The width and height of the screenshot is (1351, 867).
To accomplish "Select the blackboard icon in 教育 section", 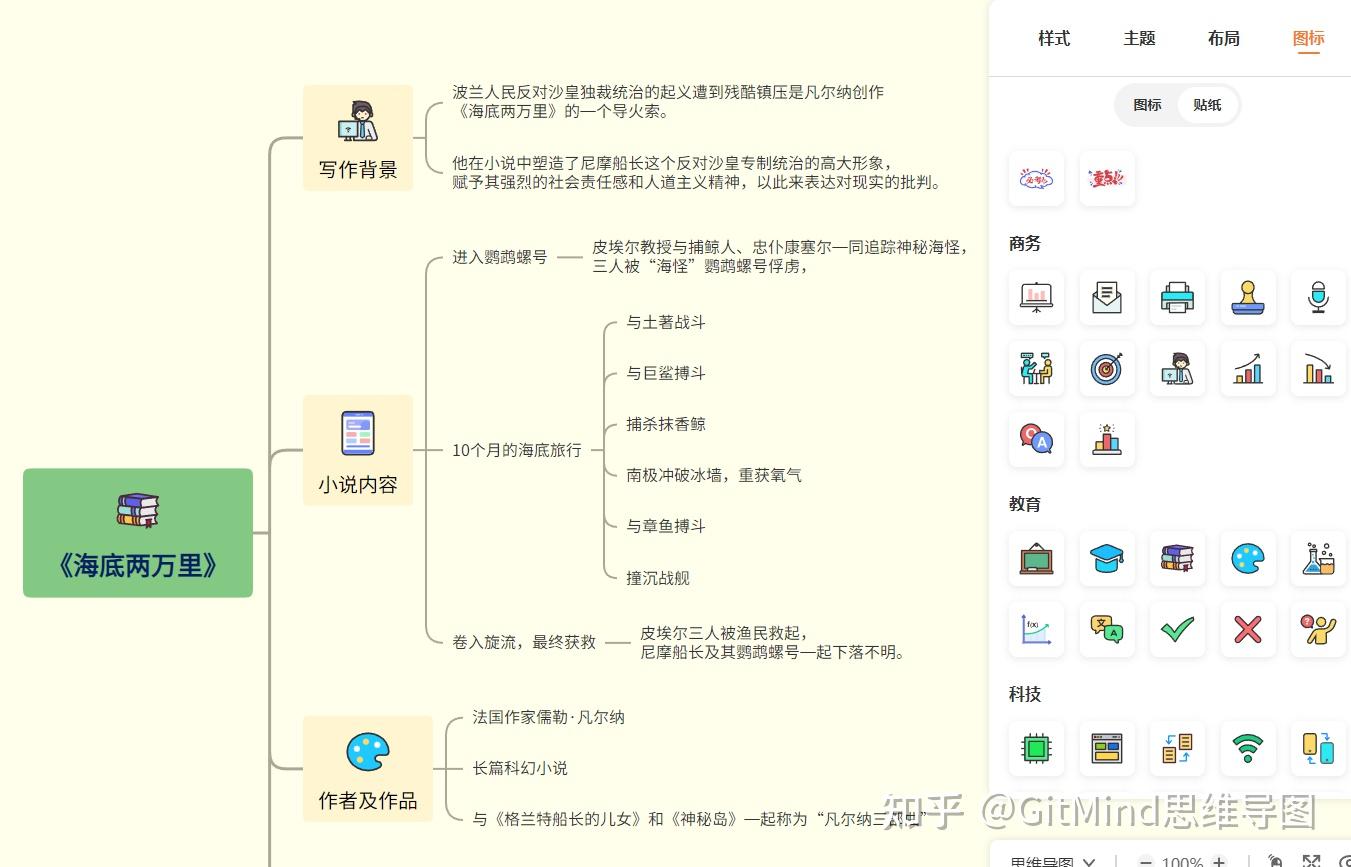I will [1036, 559].
